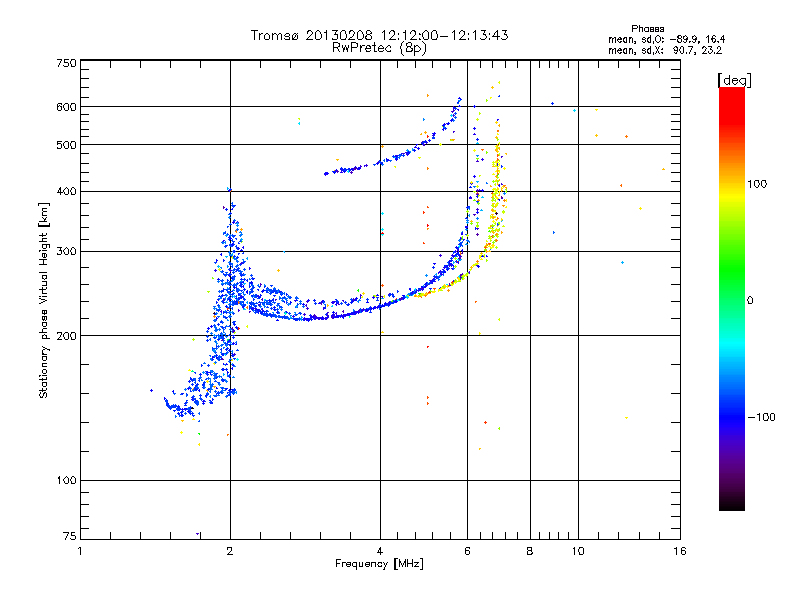Screen dimensions: 800x600
Task: Click the 'Phases' header label
Action: coord(647,29)
